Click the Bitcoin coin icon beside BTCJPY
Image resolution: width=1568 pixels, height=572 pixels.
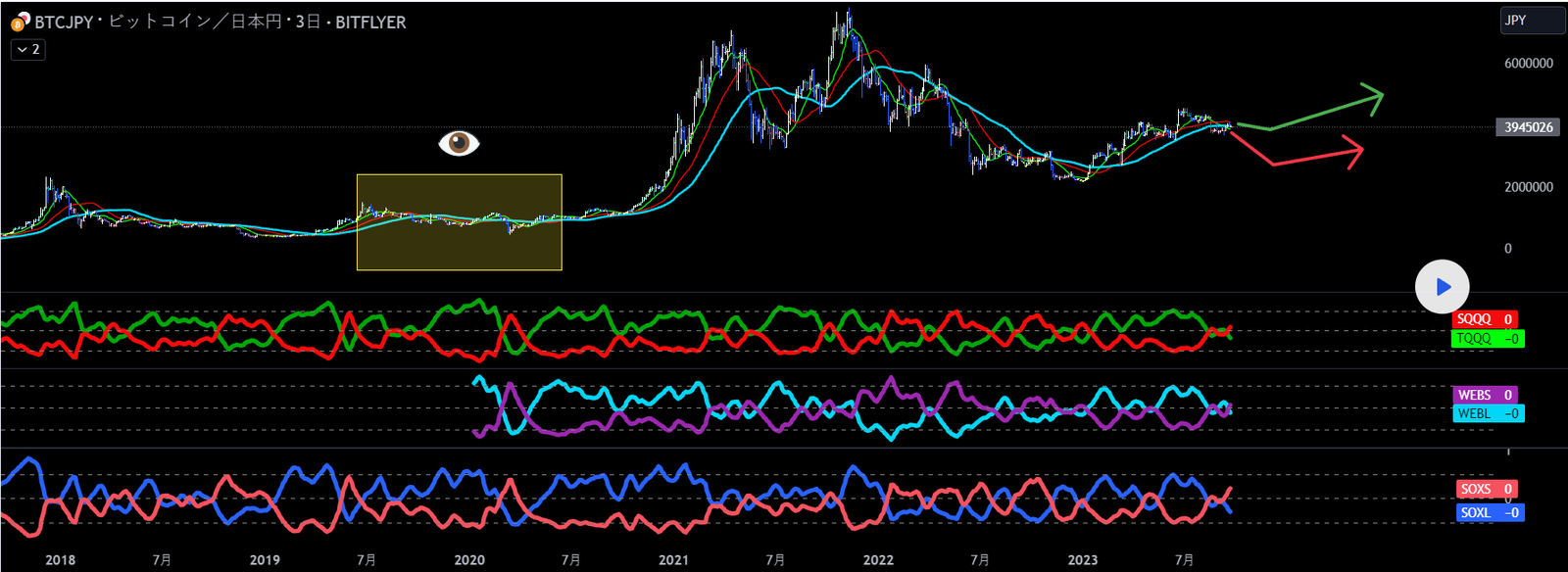(x=20, y=22)
